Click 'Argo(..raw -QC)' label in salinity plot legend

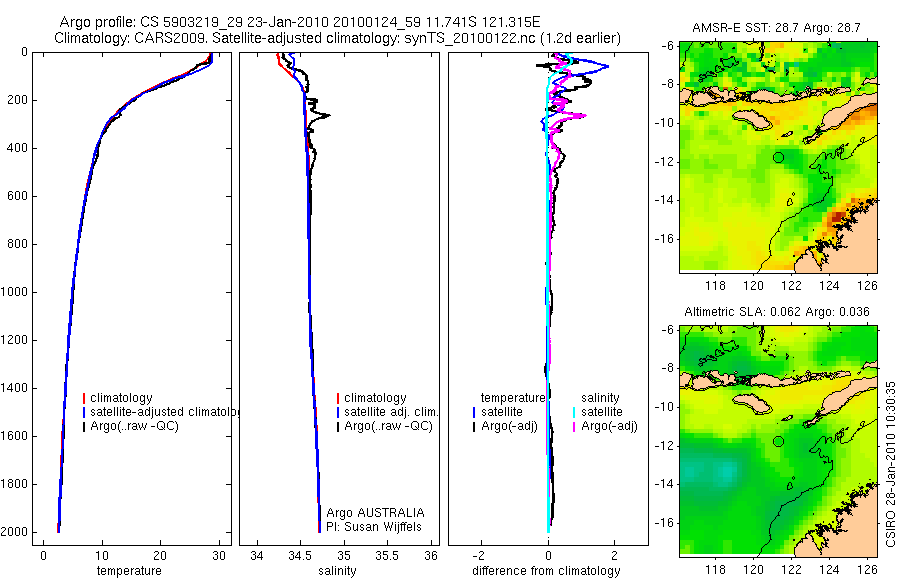pos(389,427)
